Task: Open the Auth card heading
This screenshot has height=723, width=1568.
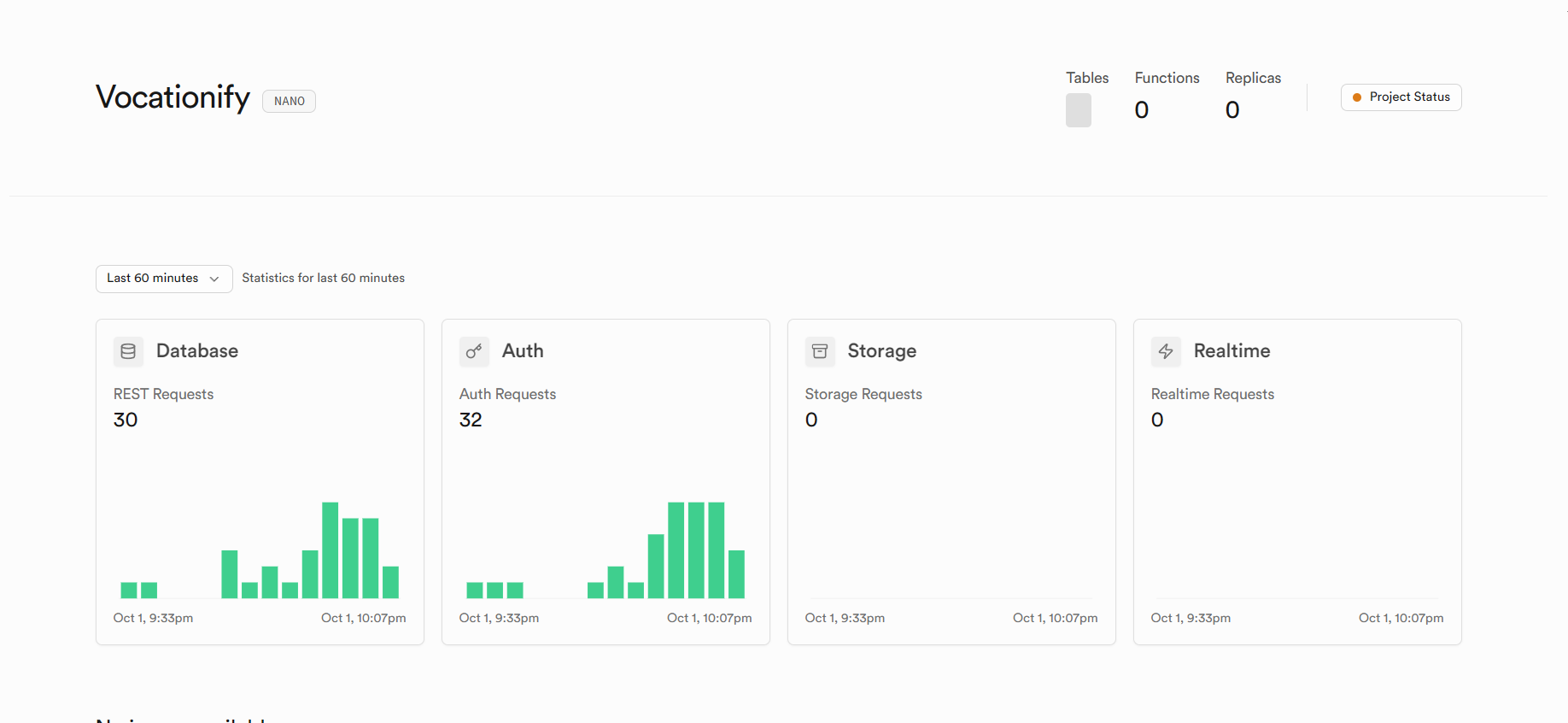Action: 523,351
